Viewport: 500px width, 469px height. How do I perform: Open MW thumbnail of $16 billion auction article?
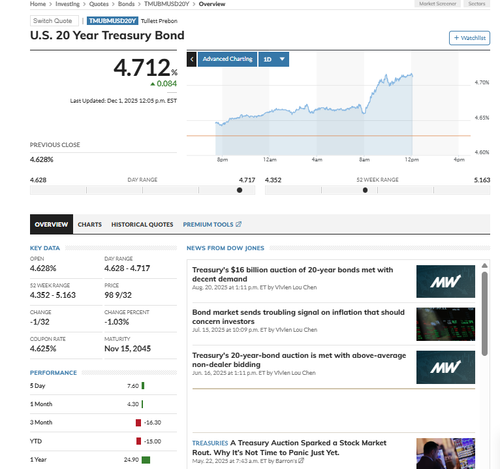pyautogui.click(x=445, y=282)
